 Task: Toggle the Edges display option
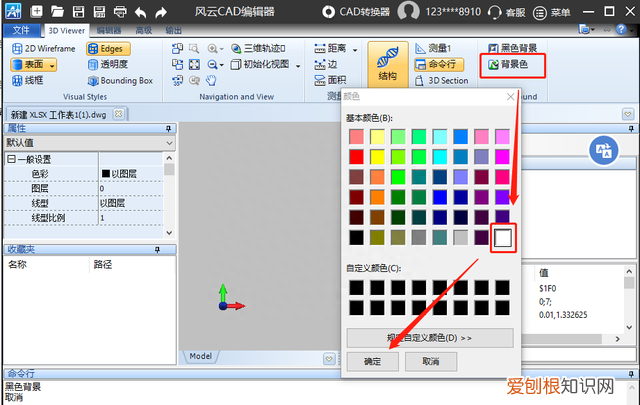tap(108, 48)
